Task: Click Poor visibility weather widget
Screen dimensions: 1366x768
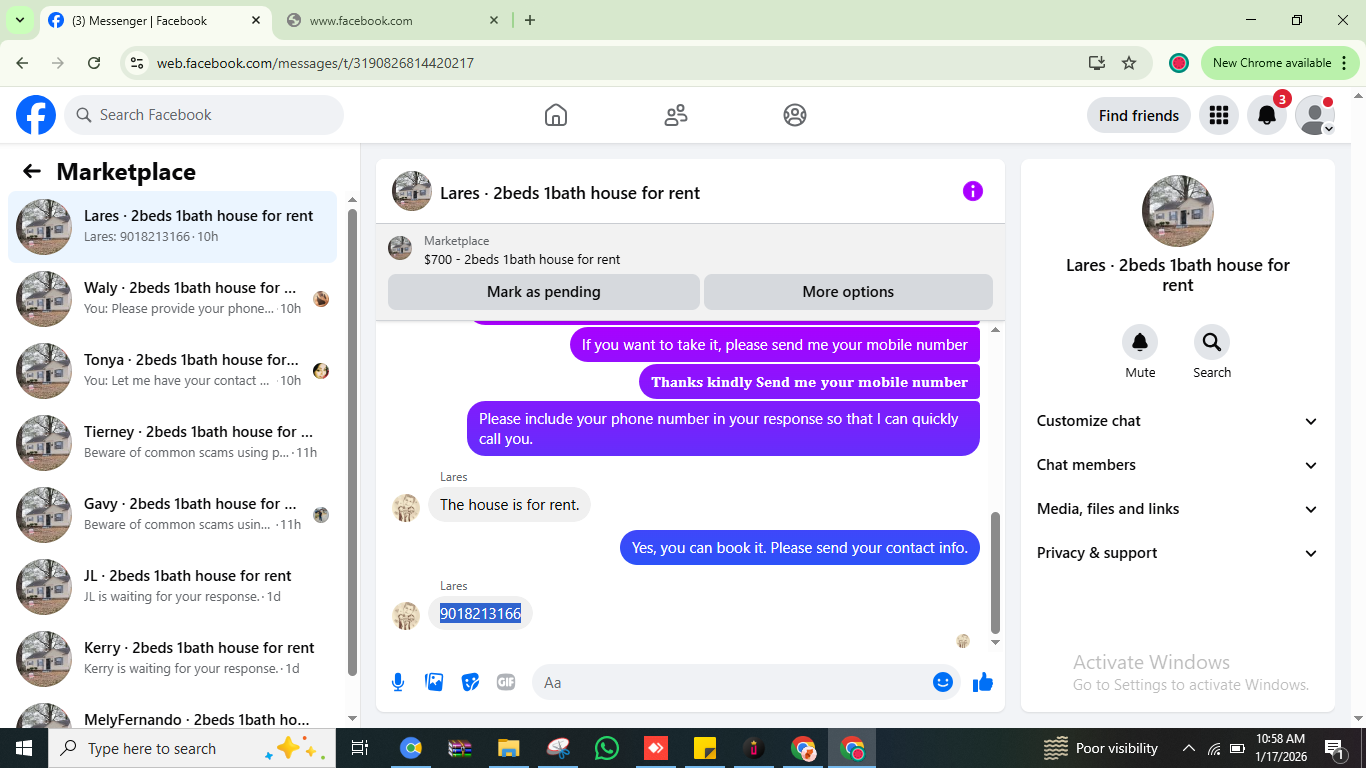Action: pyautogui.click(x=1100, y=748)
